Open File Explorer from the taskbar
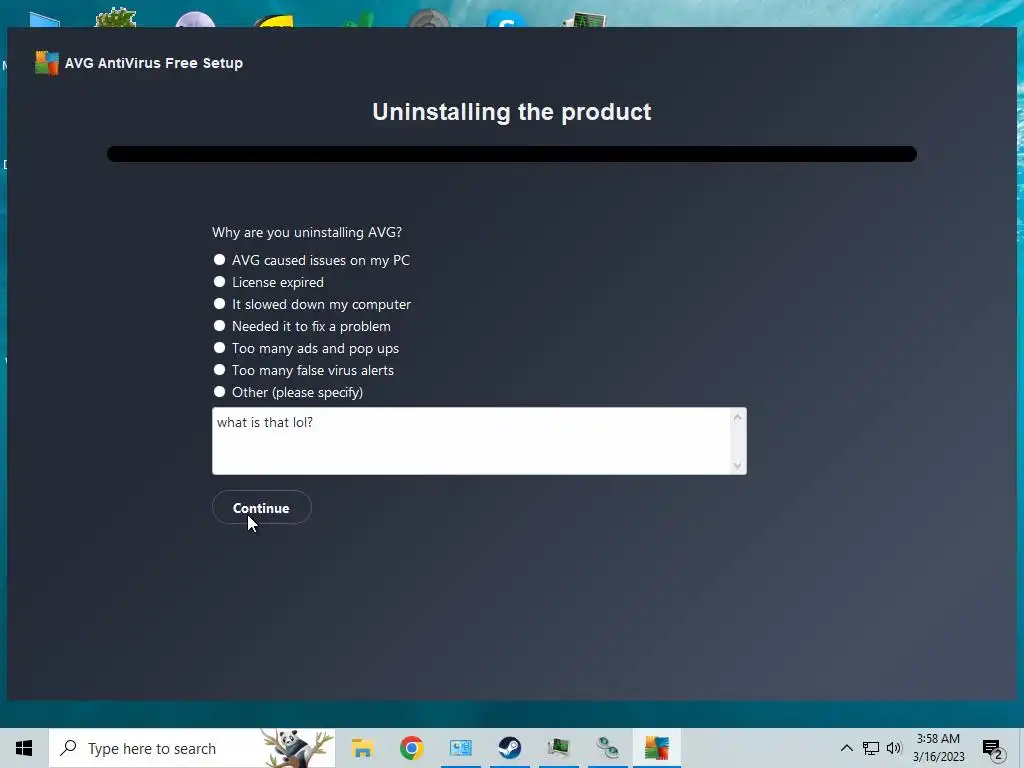The height and width of the screenshot is (768, 1024). pyautogui.click(x=362, y=748)
